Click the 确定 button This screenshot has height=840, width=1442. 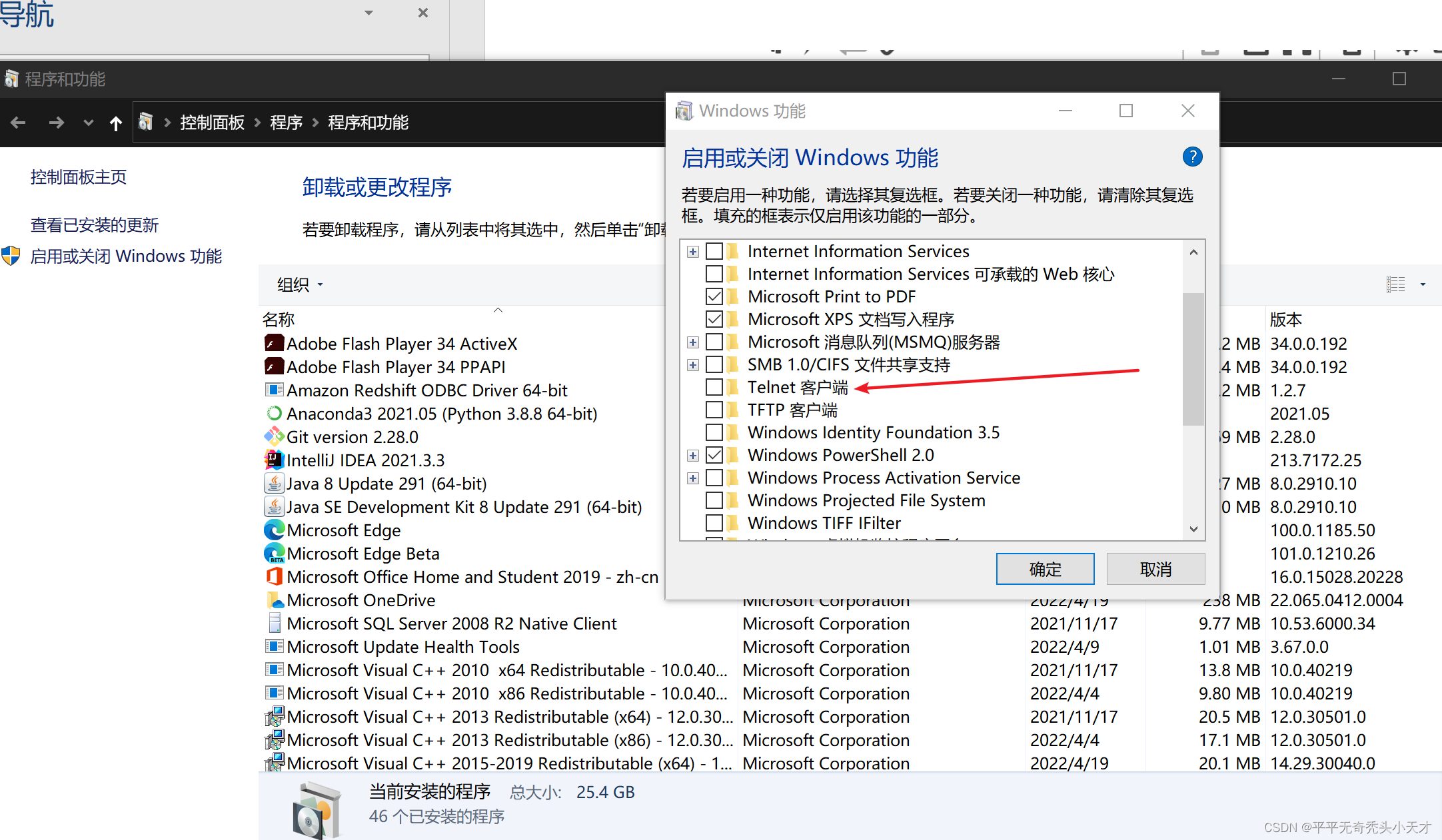tap(1045, 569)
